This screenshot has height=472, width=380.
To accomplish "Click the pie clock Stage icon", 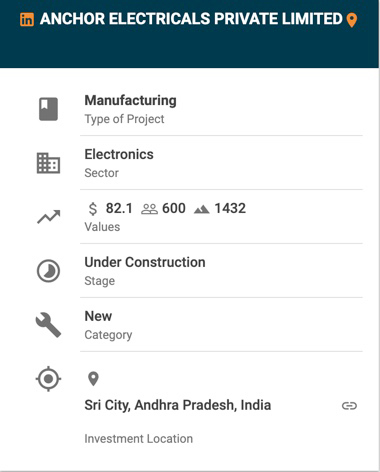I will [x=48, y=271].
